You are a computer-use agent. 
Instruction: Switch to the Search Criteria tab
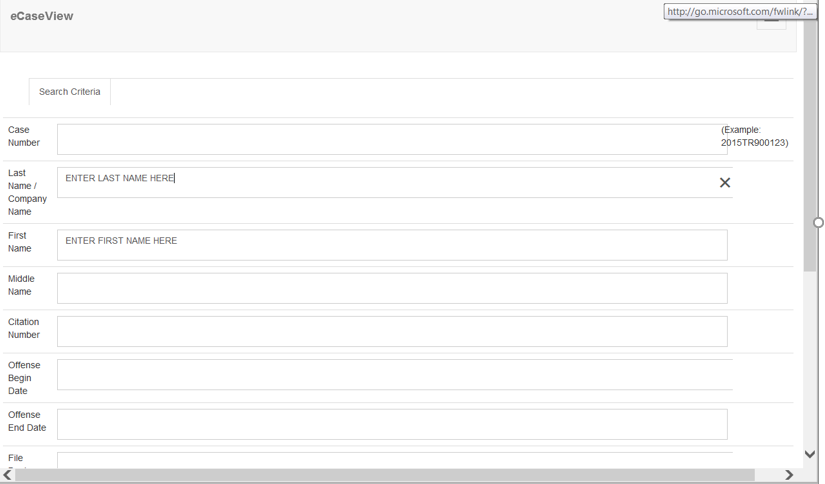[70, 92]
